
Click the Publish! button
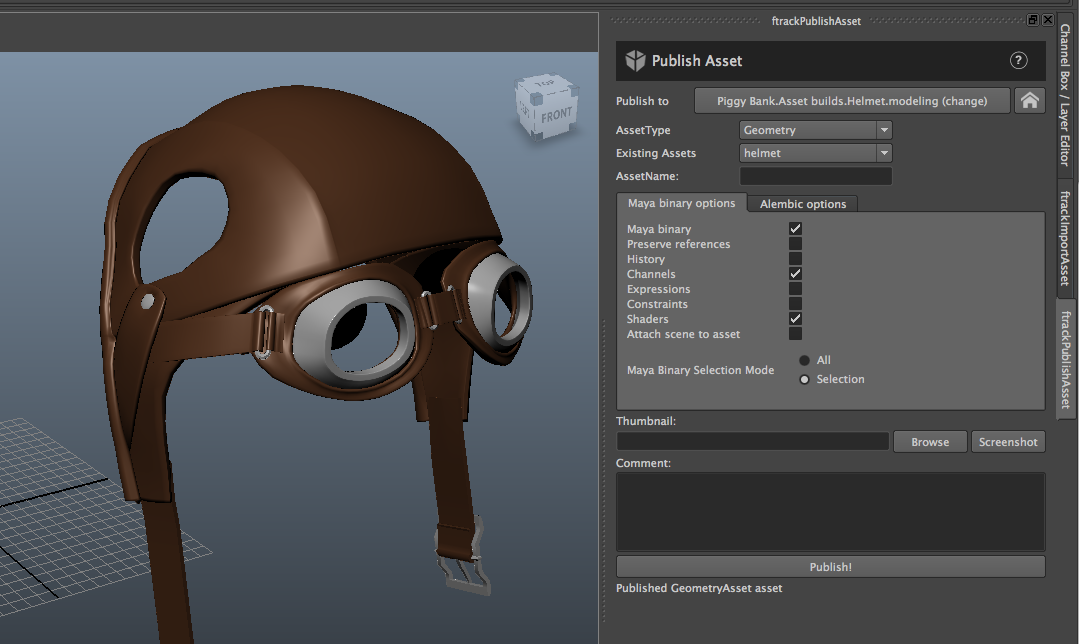click(x=831, y=567)
